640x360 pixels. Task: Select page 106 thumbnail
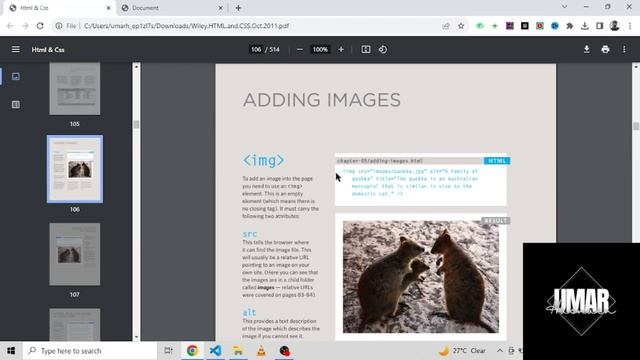75,169
